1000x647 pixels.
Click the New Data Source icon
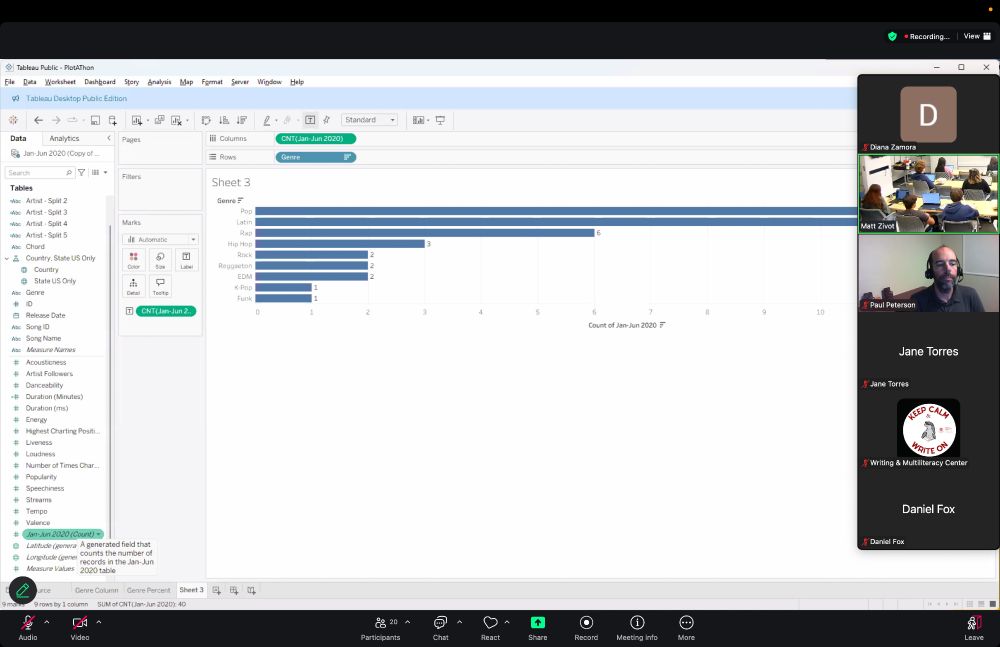113,120
